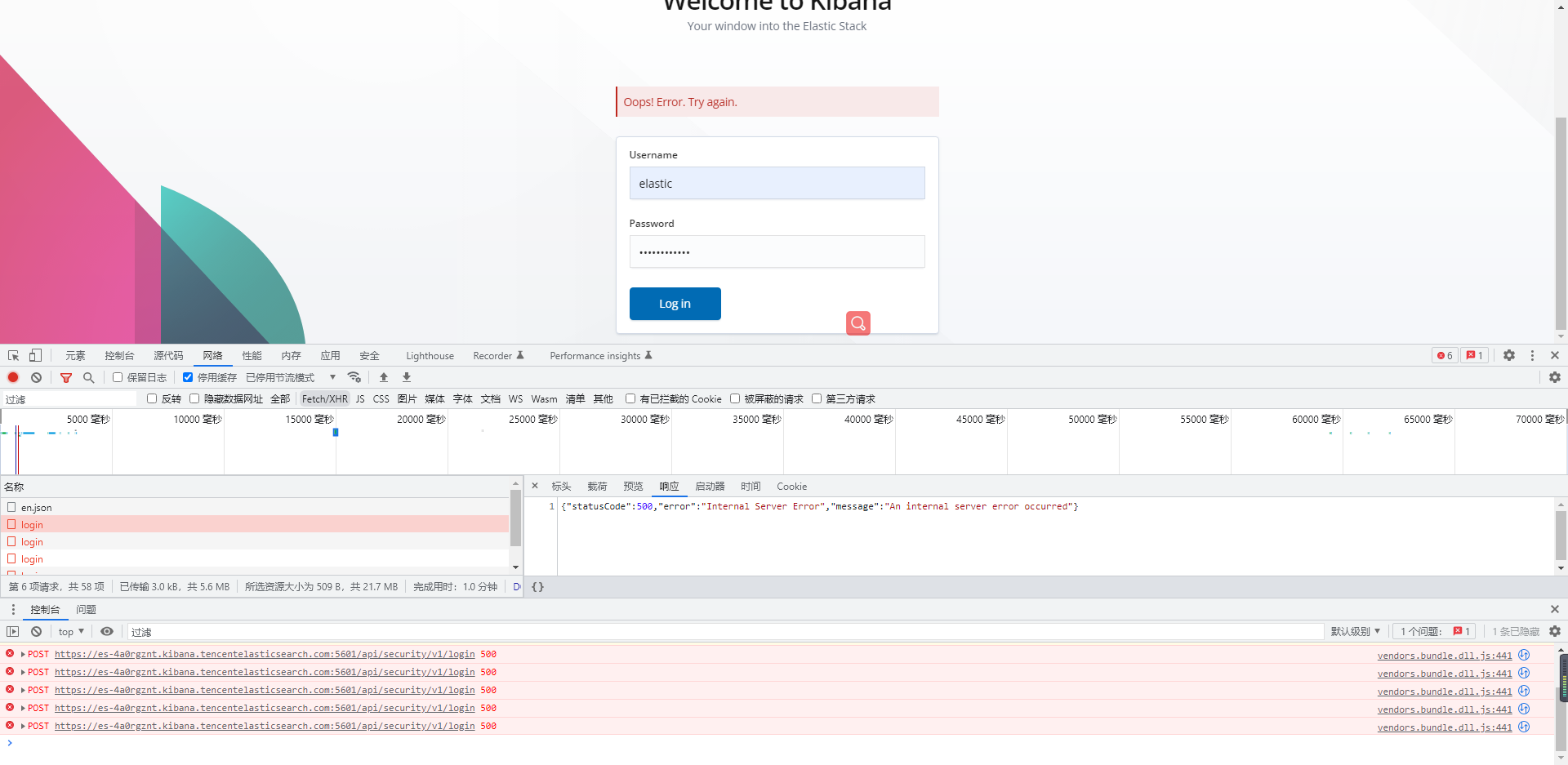Image resolution: width=1568 pixels, height=765 pixels.
Task: Click the red error count badge showing 6
Action: 1445,355
